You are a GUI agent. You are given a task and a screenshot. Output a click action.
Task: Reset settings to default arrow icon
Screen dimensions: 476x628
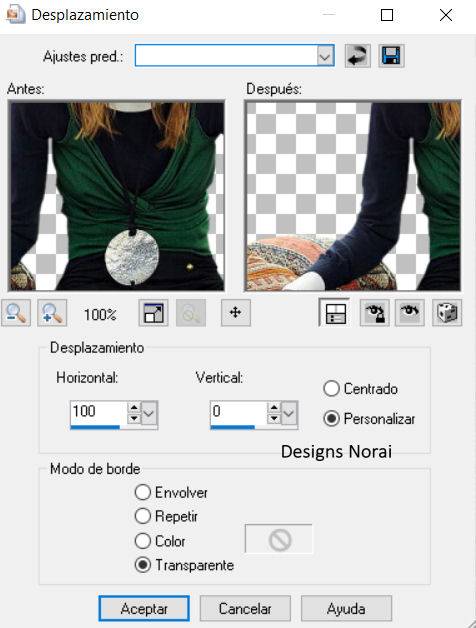pos(357,55)
